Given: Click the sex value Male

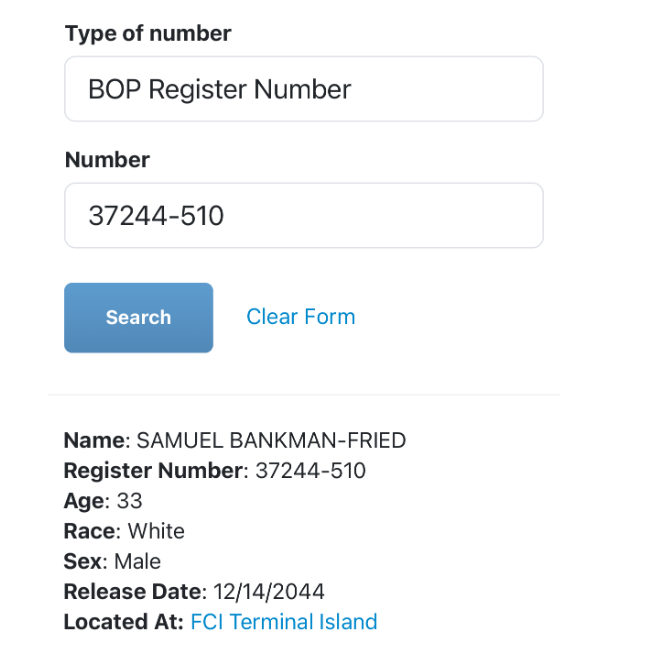Looking at the screenshot, I should 137,561.
